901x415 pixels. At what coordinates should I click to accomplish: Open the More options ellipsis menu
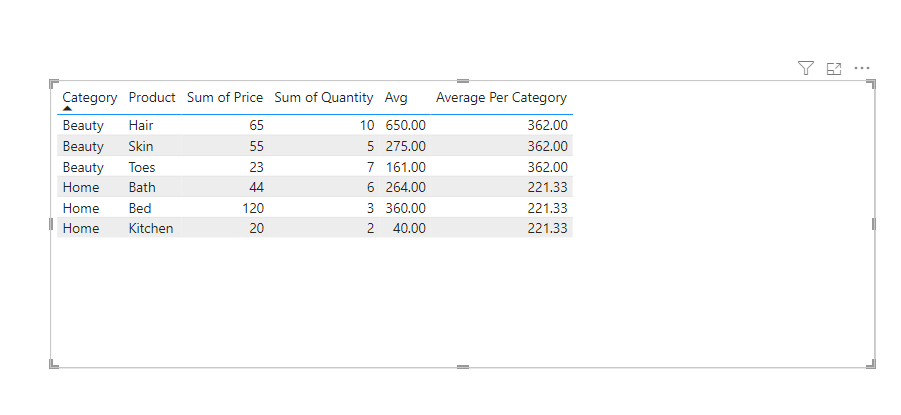862,68
